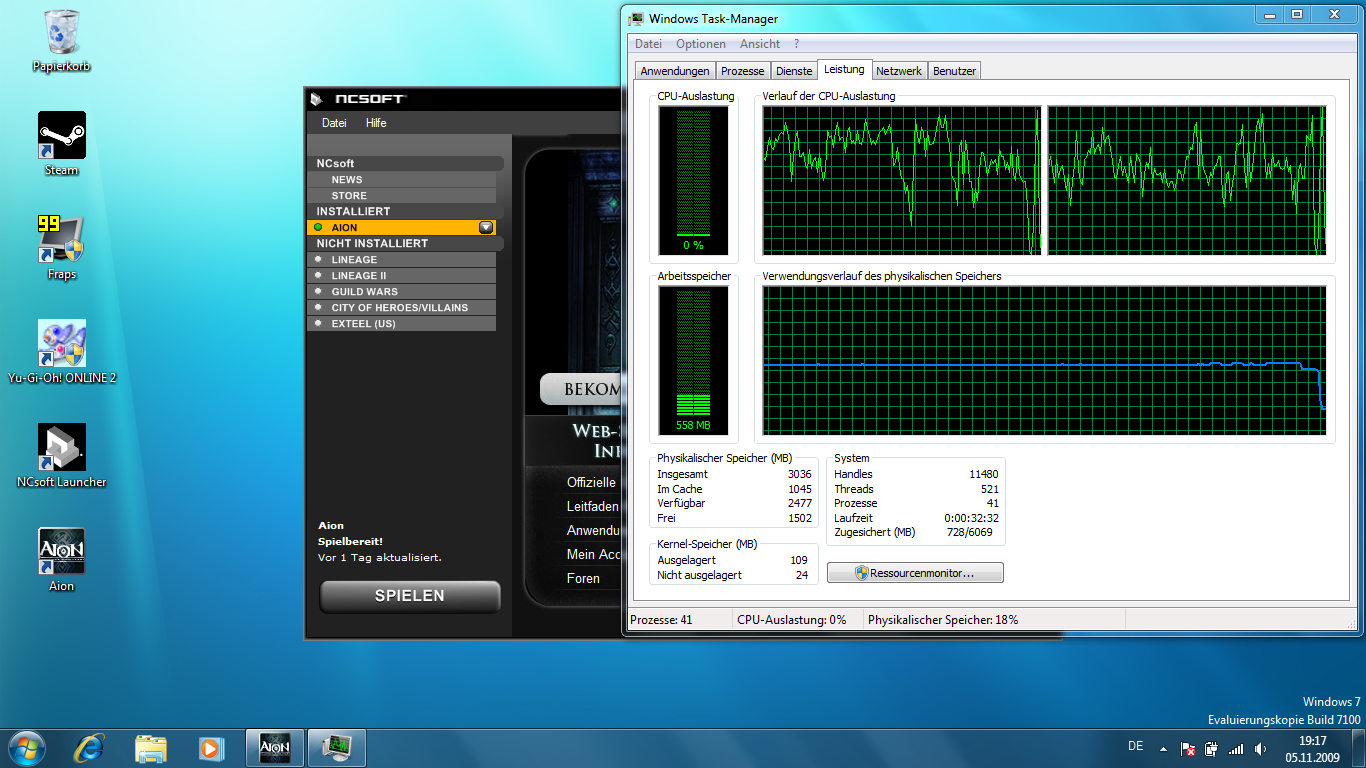The width and height of the screenshot is (1366, 768).
Task: Switch to the Prozesse tab
Action: (x=743, y=71)
